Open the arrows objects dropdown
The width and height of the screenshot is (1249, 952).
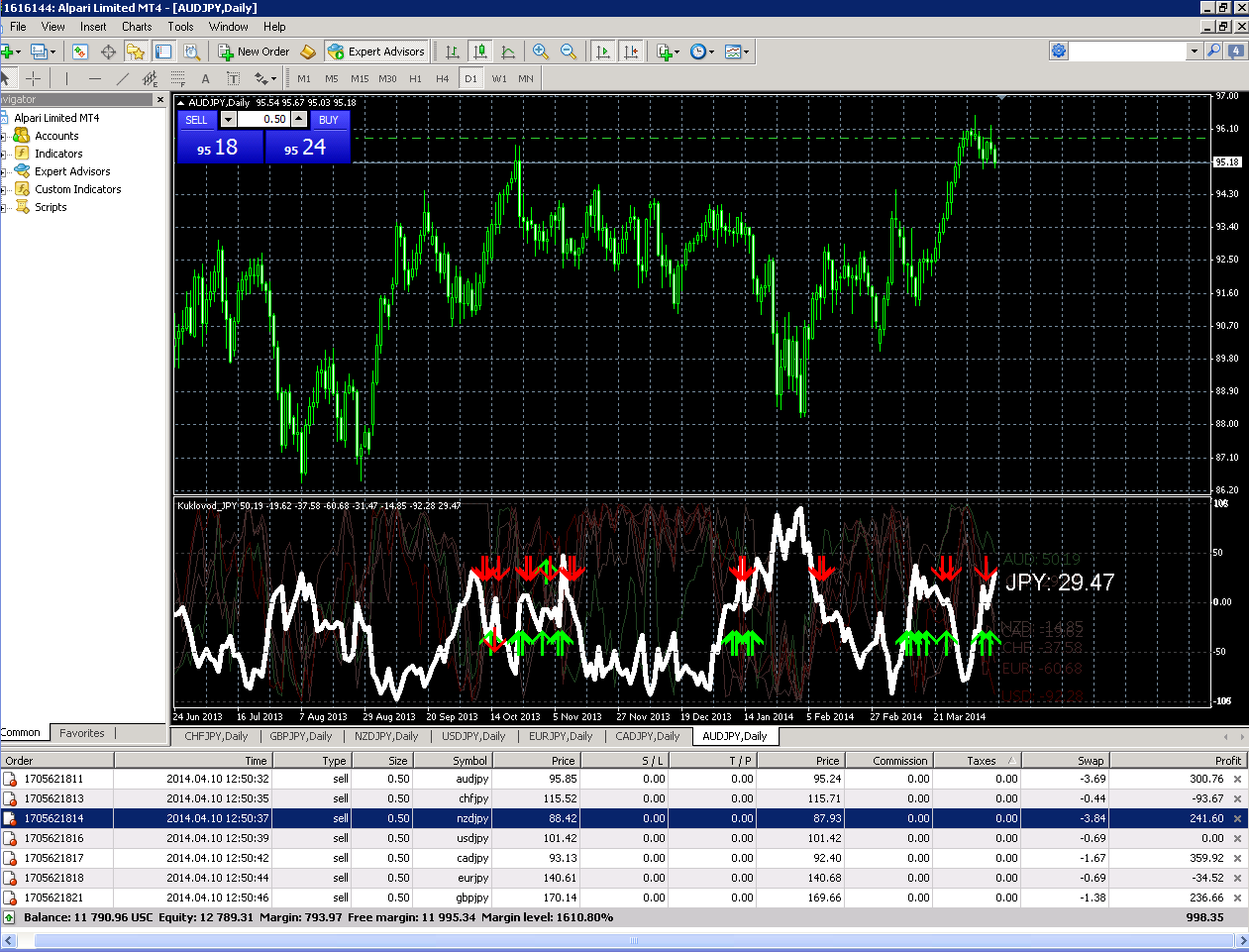(273, 78)
